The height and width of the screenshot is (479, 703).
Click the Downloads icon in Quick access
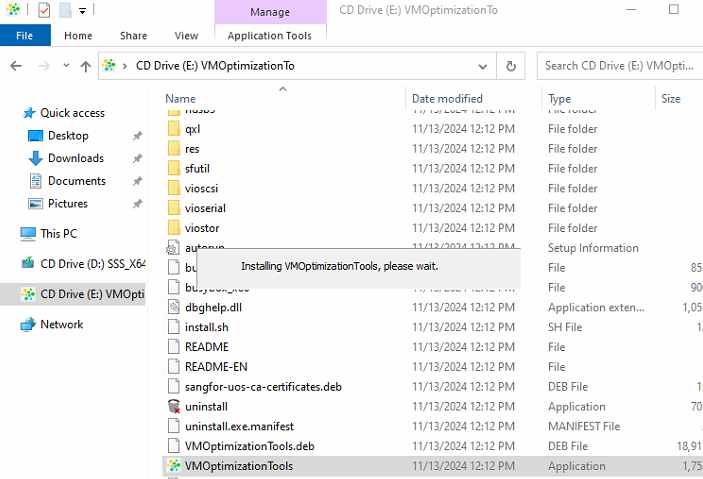point(35,158)
